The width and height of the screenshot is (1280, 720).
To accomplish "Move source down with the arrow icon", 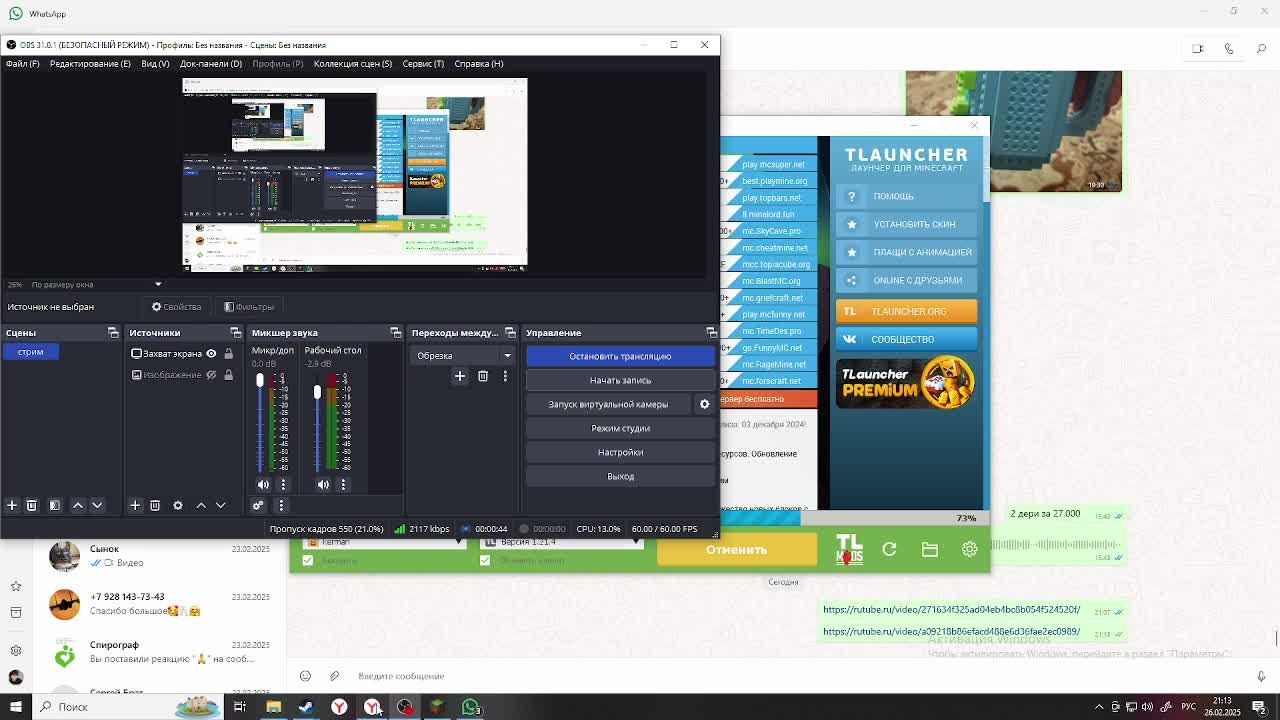I will click(220, 505).
